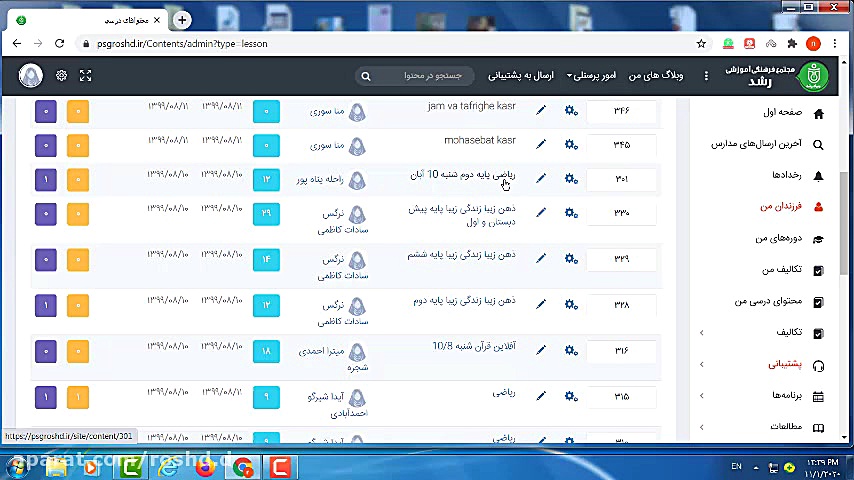Open settings gear for row 315
This screenshot has width=854, height=480.
coord(571,396)
